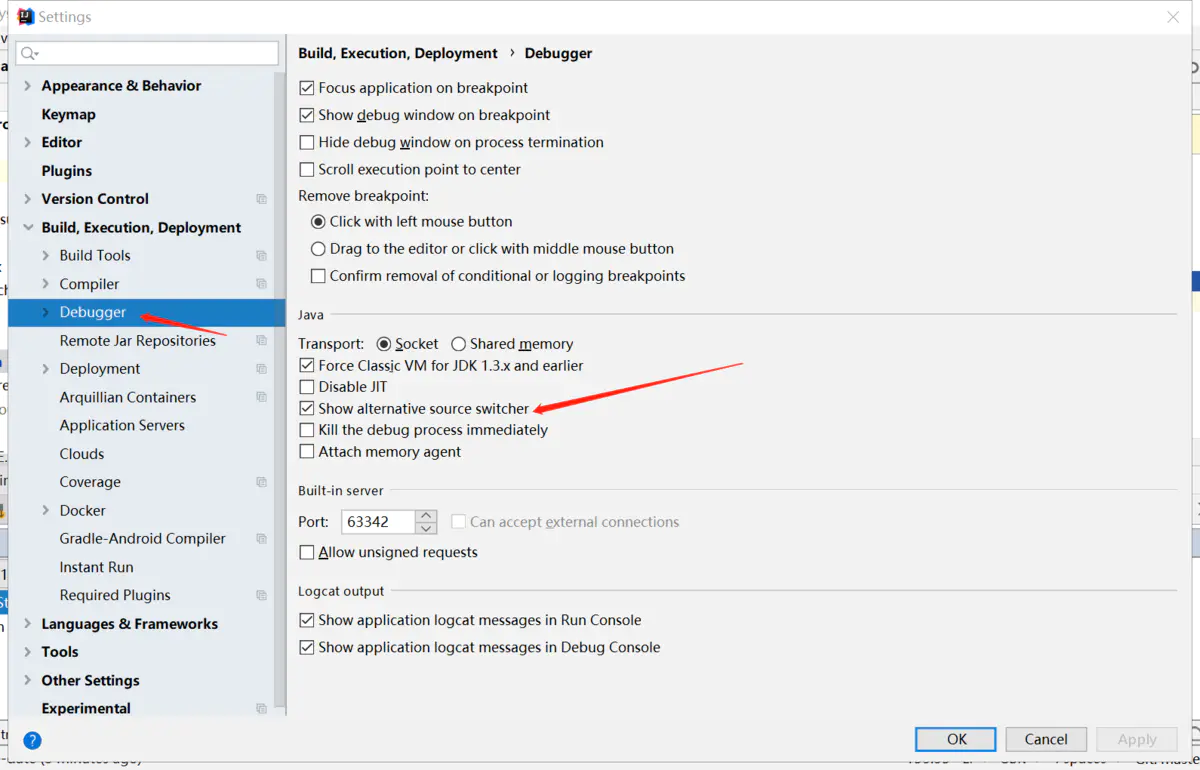Select Shared memory transport option

(x=458, y=344)
